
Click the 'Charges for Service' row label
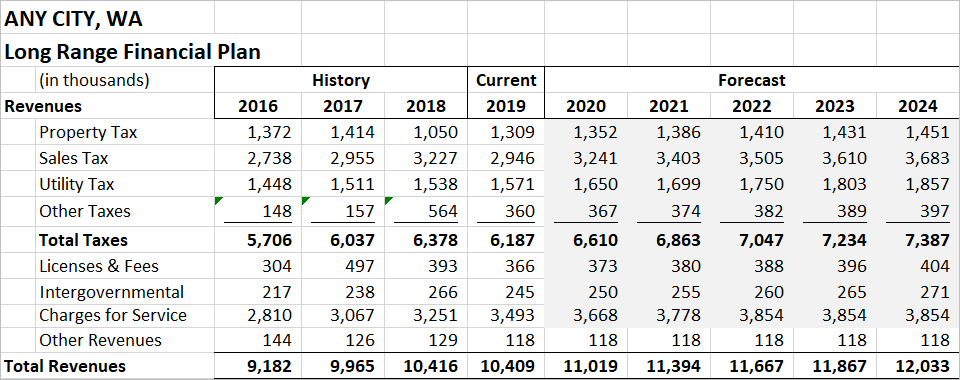click(113, 315)
